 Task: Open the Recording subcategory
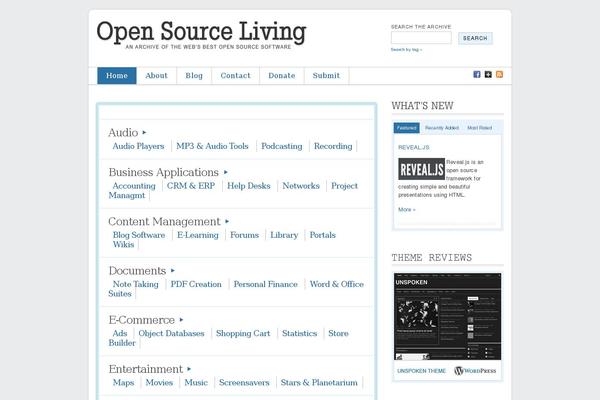333,146
